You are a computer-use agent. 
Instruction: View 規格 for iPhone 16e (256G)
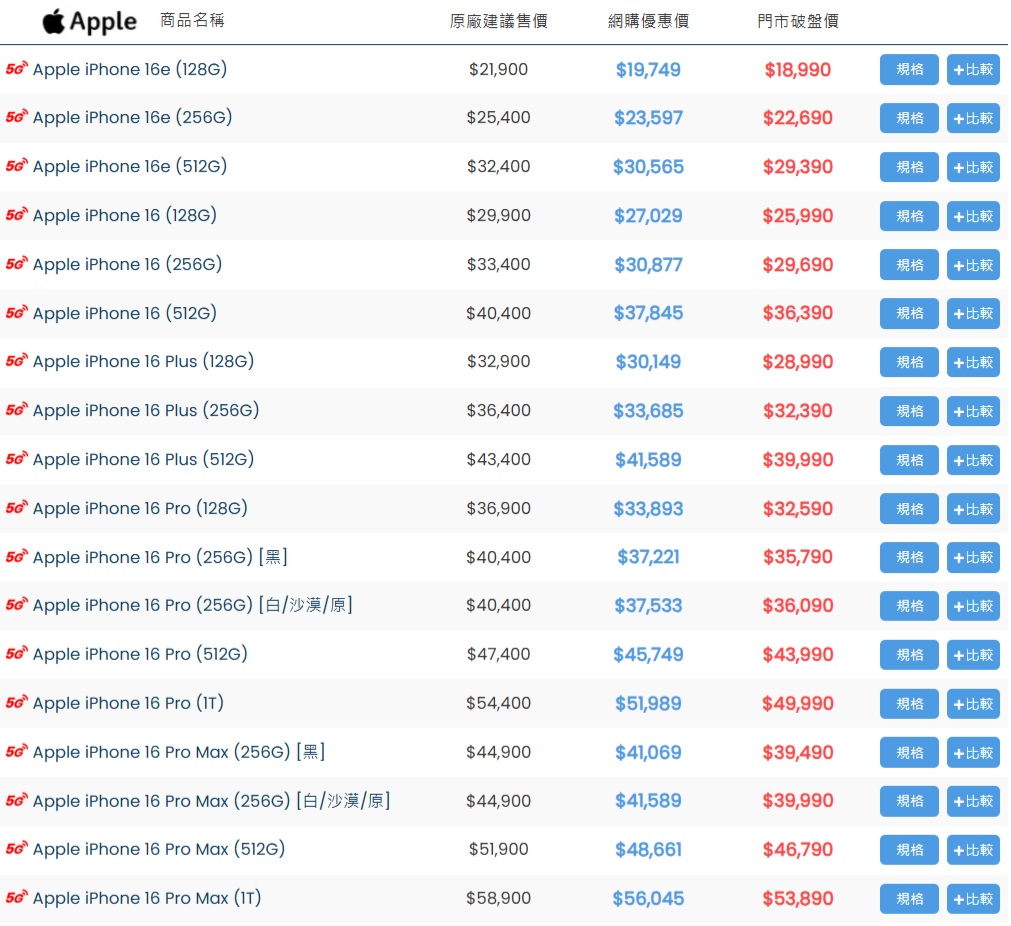tap(908, 118)
